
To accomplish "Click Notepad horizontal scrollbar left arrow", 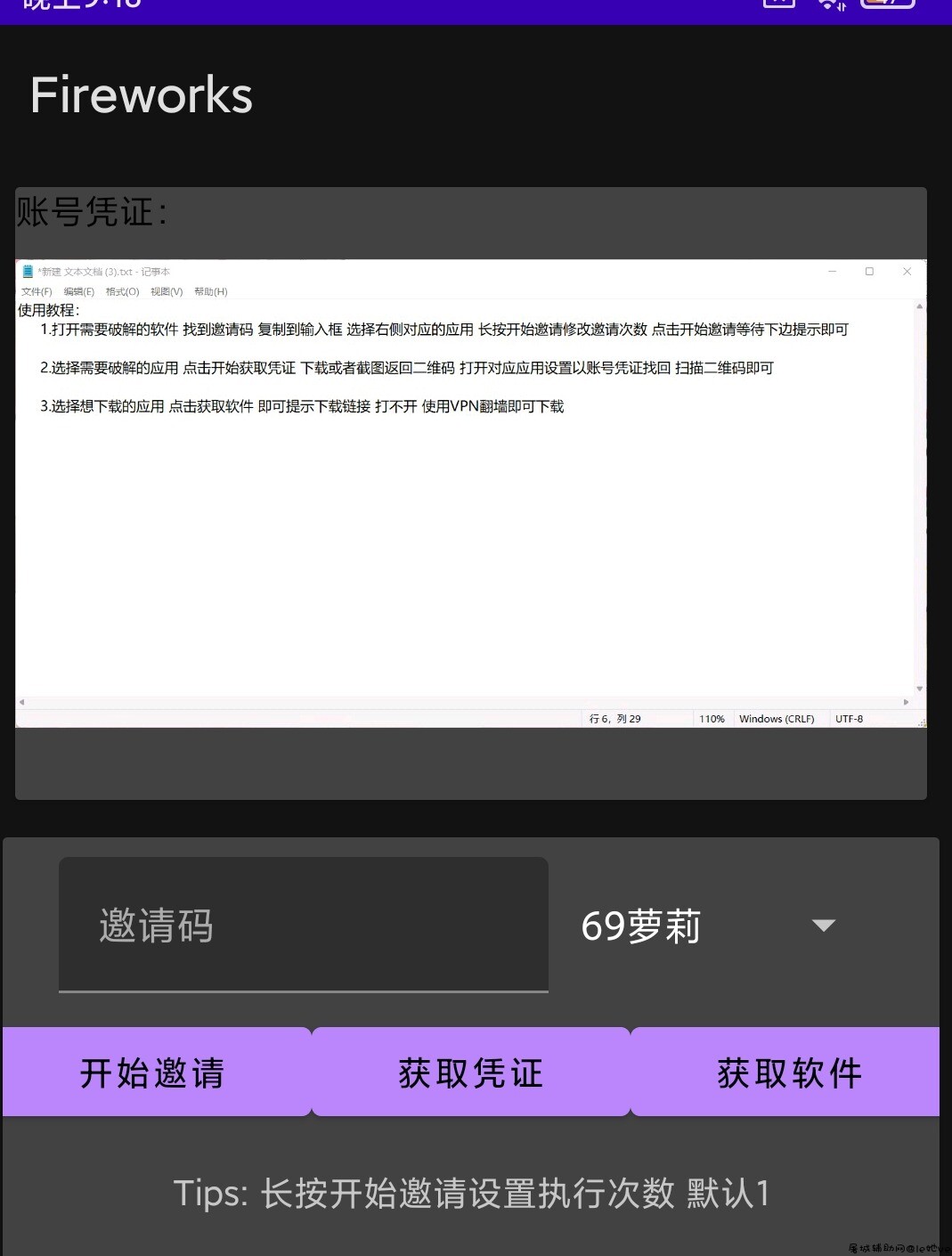I will 22,702.
